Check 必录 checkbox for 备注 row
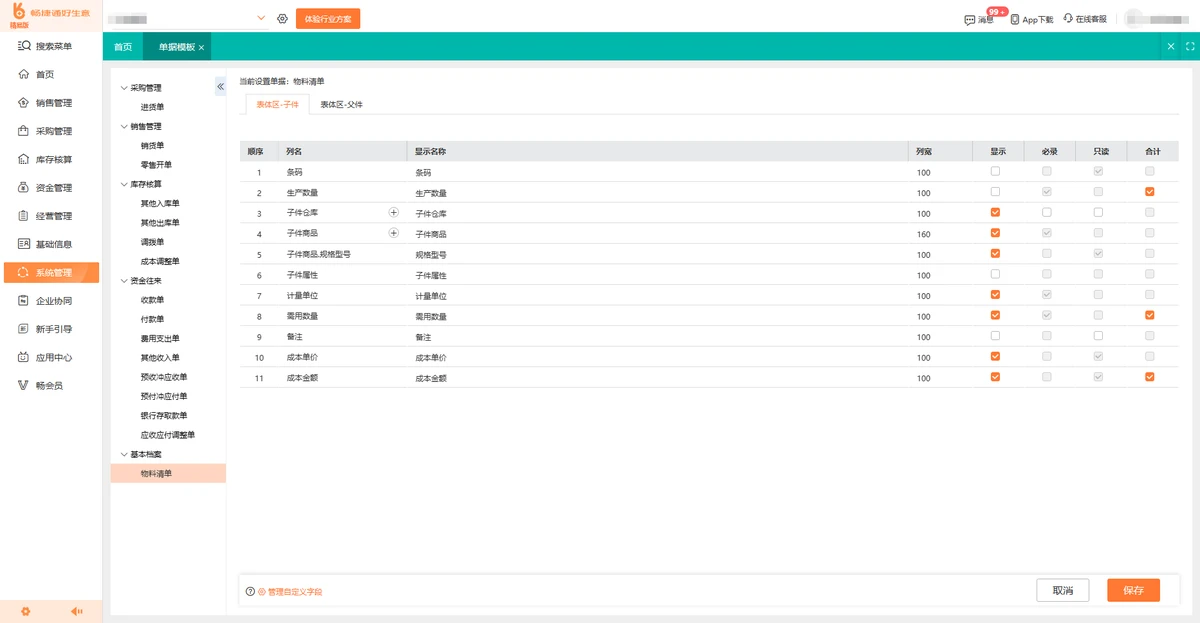1200x623 pixels. point(1047,336)
